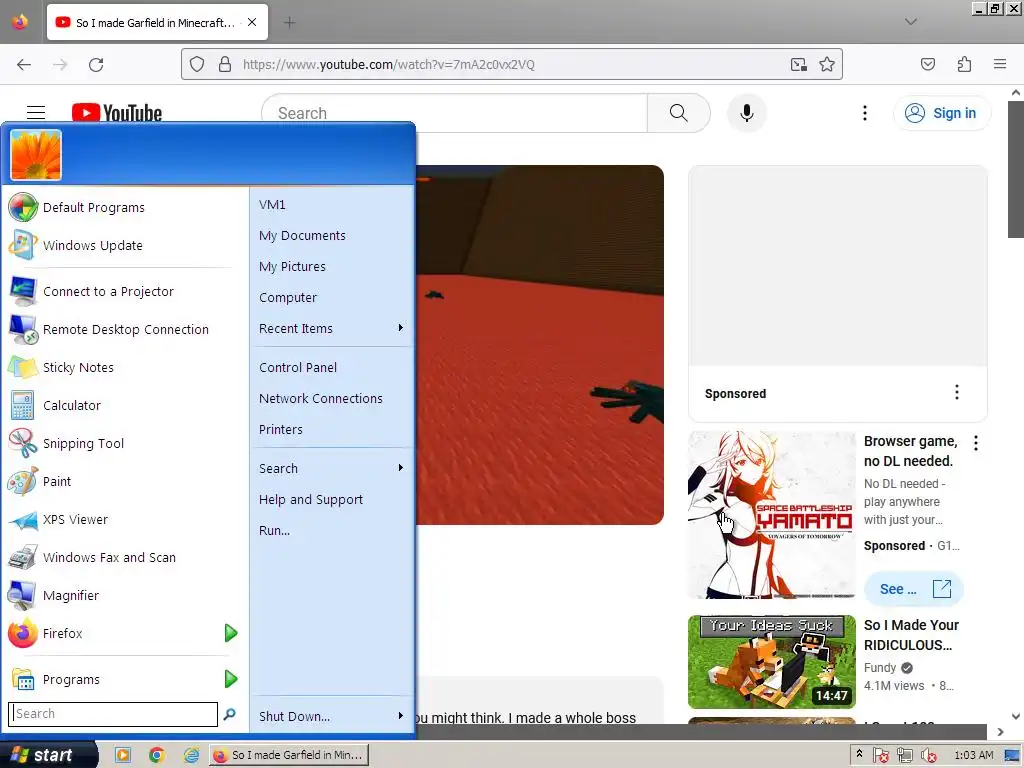Open the Save to Pocket button
Viewport: 1024px width, 768px height.
(927, 64)
